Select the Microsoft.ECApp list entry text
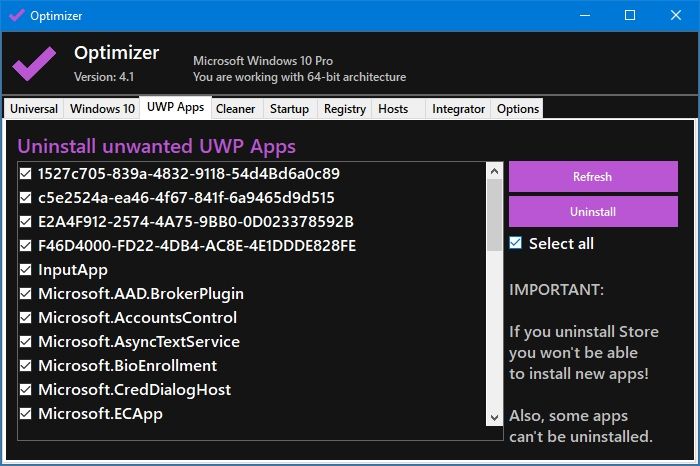700x466 pixels. pyautogui.click(x=100, y=414)
